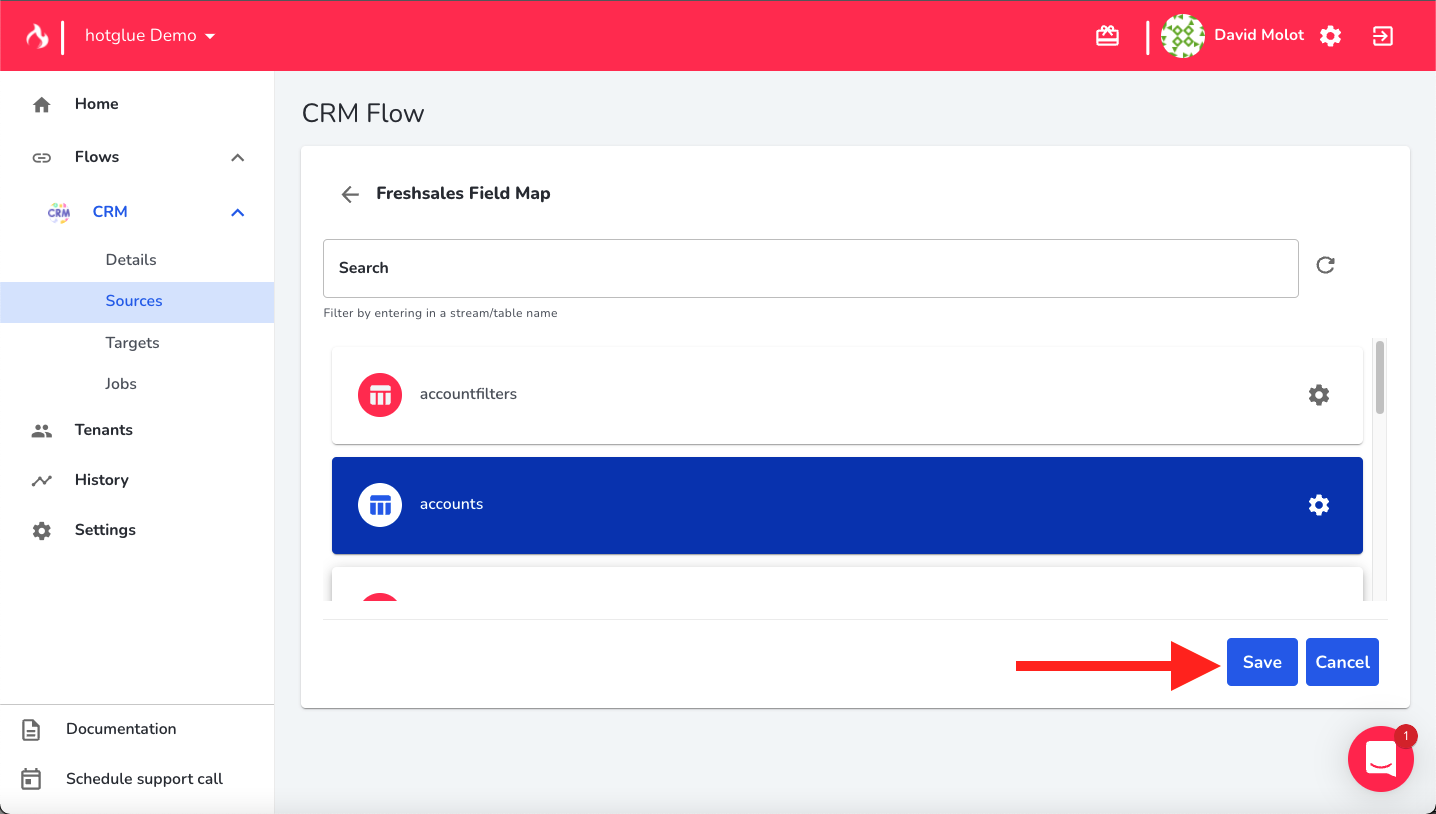1436x814 pixels.
Task: Click the Tenants people icon
Action: pyautogui.click(x=41, y=430)
